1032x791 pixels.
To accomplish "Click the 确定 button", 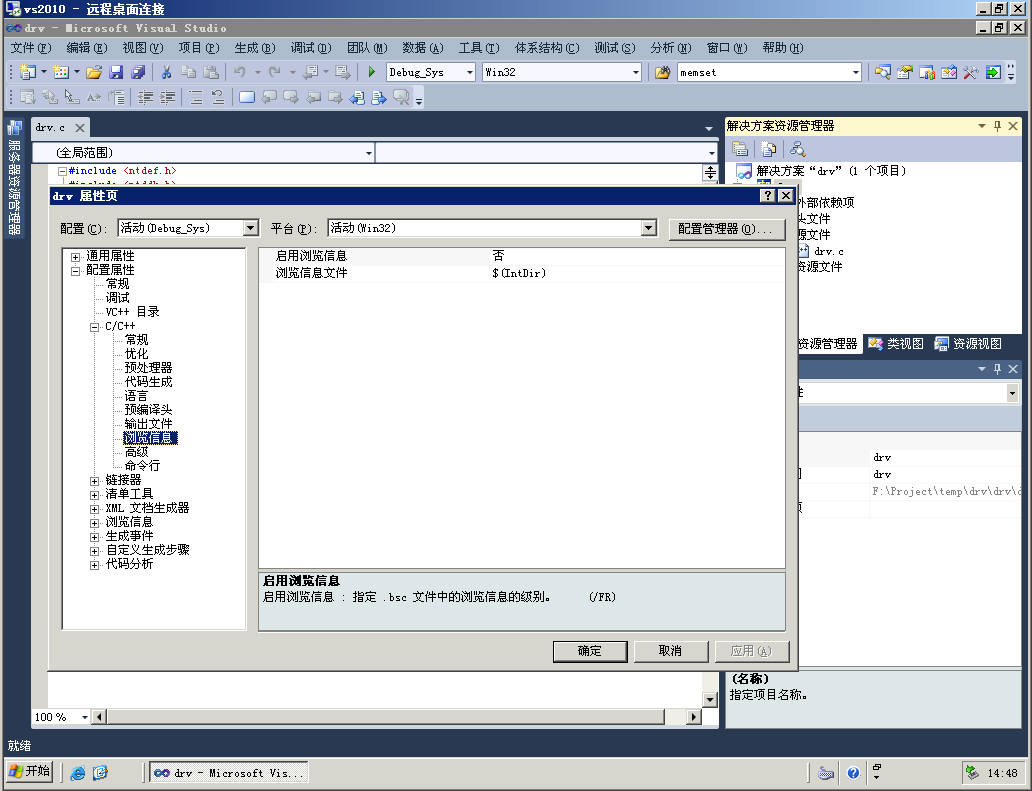I will tap(590, 651).
